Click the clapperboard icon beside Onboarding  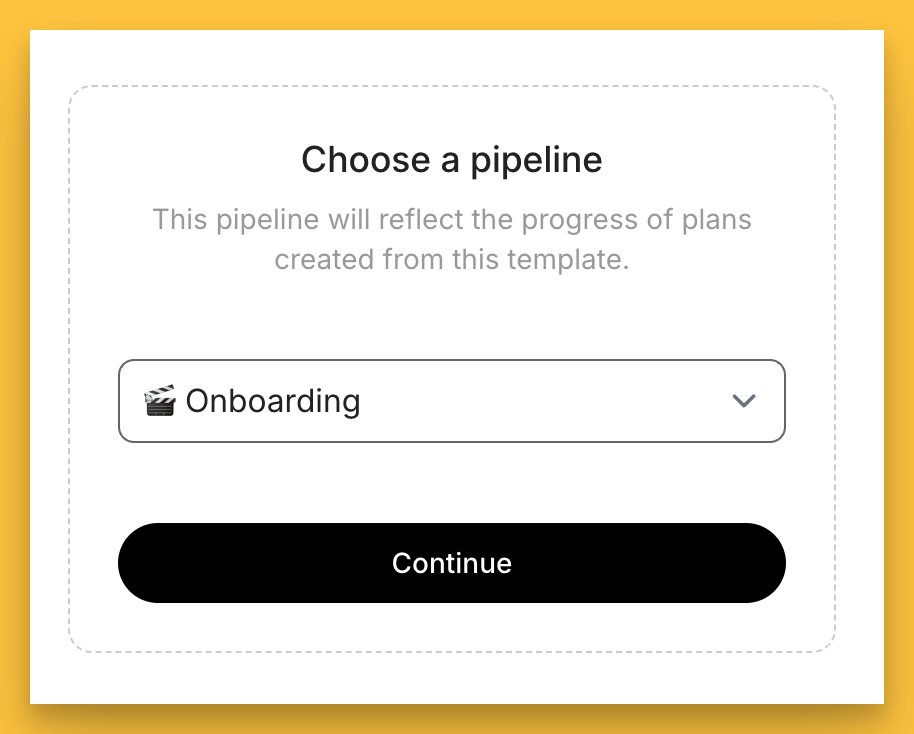[159, 401]
